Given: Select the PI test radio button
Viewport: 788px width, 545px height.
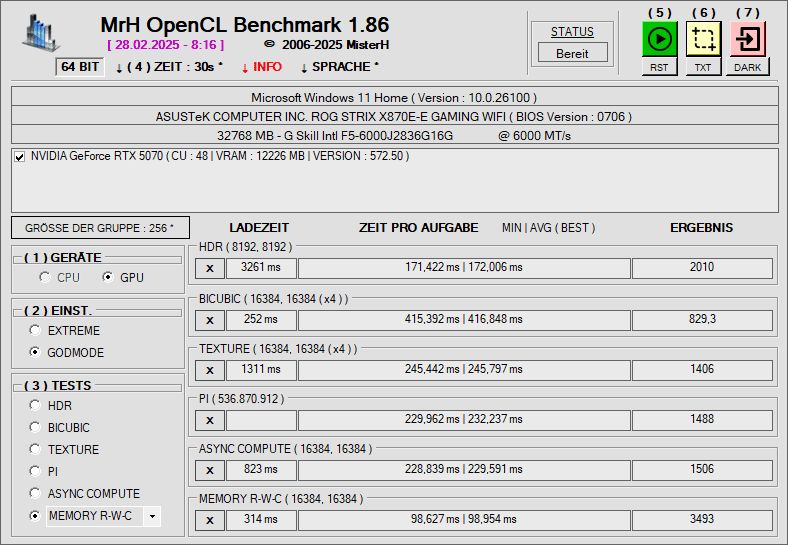Looking at the screenshot, I should tap(35, 471).
